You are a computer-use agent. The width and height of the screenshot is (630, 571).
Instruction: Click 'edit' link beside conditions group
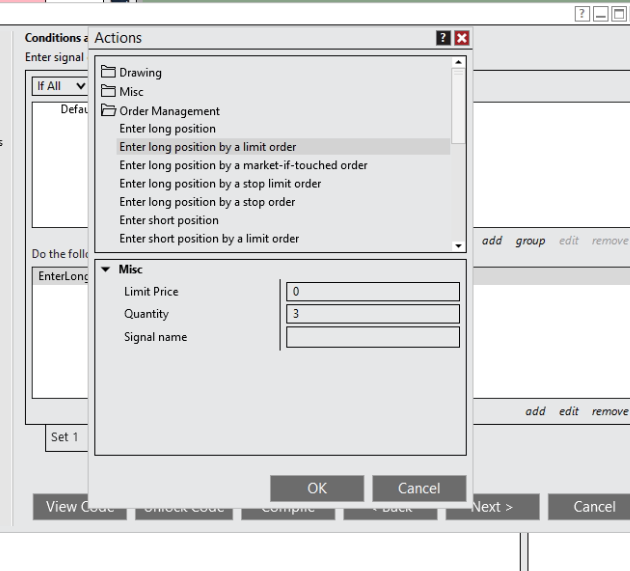coord(569,240)
